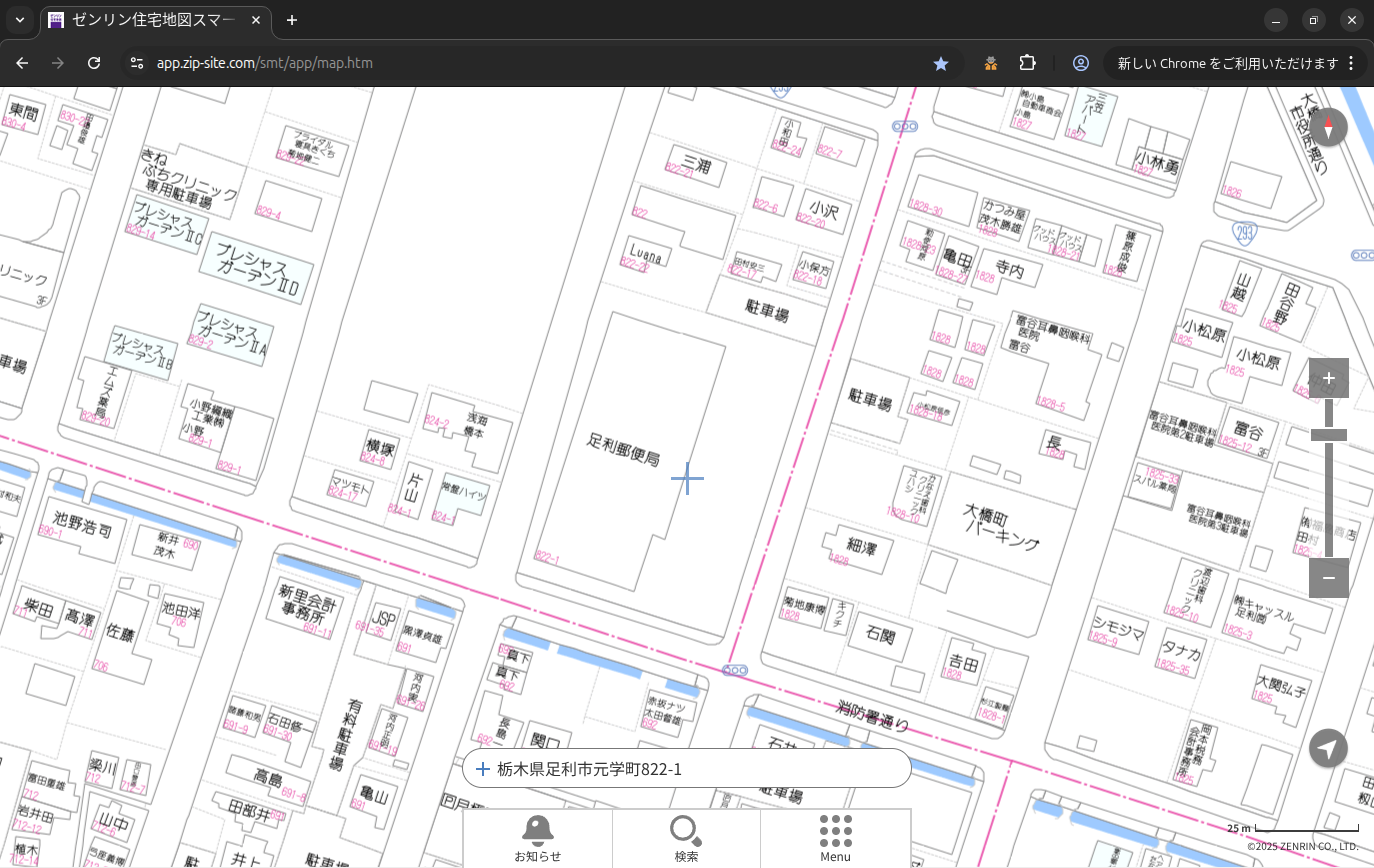Click the 石関 house label
Image resolution: width=1374 pixels, height=868 pixels.
coord(881,635)
